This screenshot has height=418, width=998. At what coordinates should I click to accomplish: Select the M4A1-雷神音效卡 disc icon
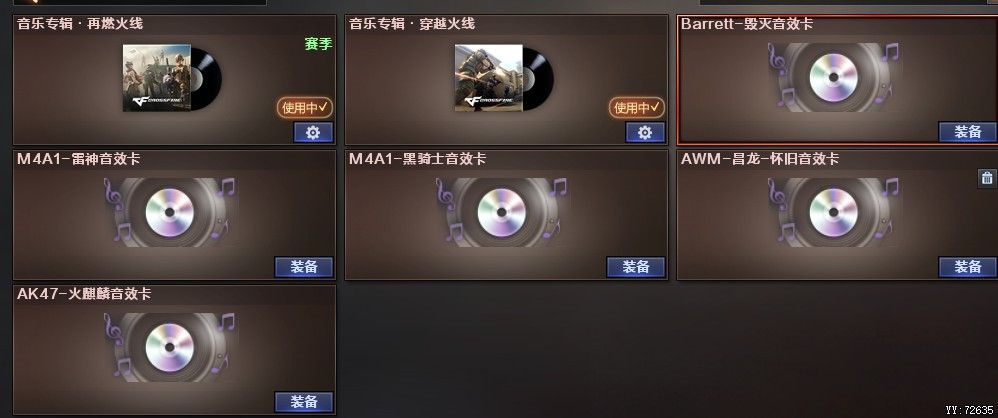click(169, 212)
